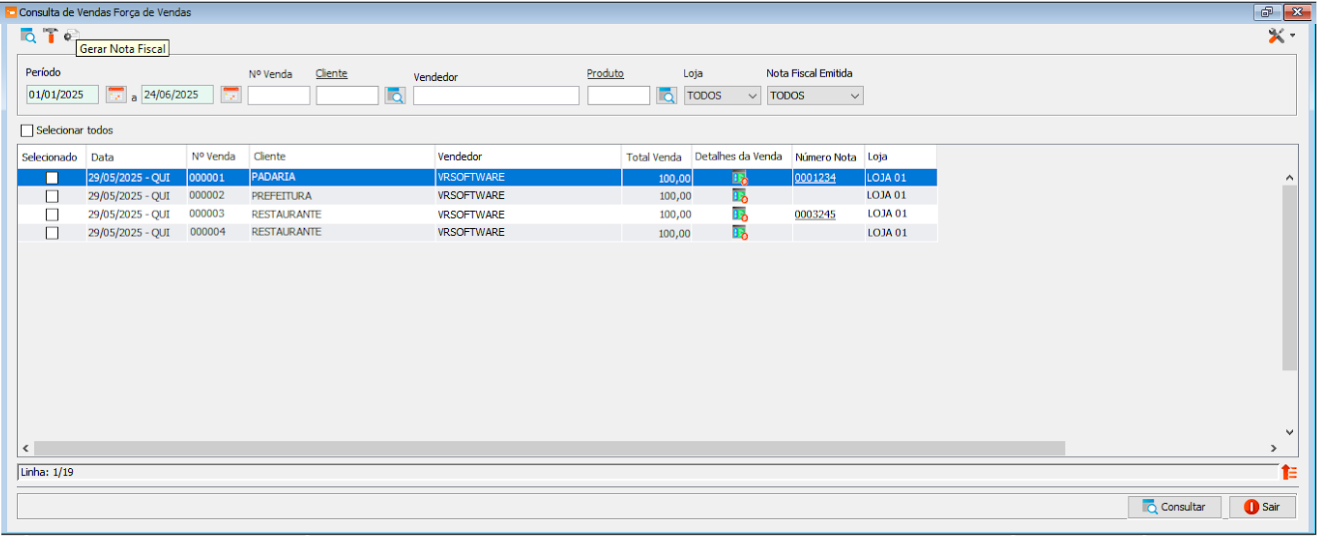Click the Produto lookup search icon
The width and height of the screenshot is (1318, 536).
667,96
